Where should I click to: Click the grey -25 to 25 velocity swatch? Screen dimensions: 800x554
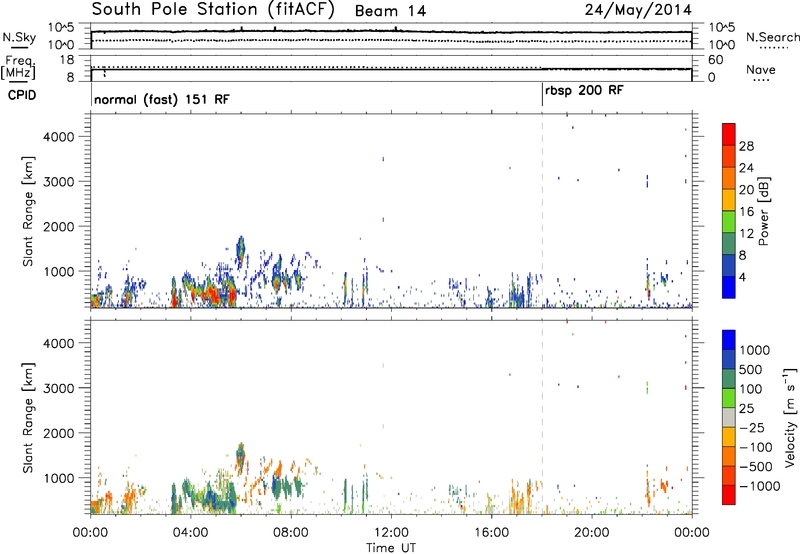click(x=729, y=418)
